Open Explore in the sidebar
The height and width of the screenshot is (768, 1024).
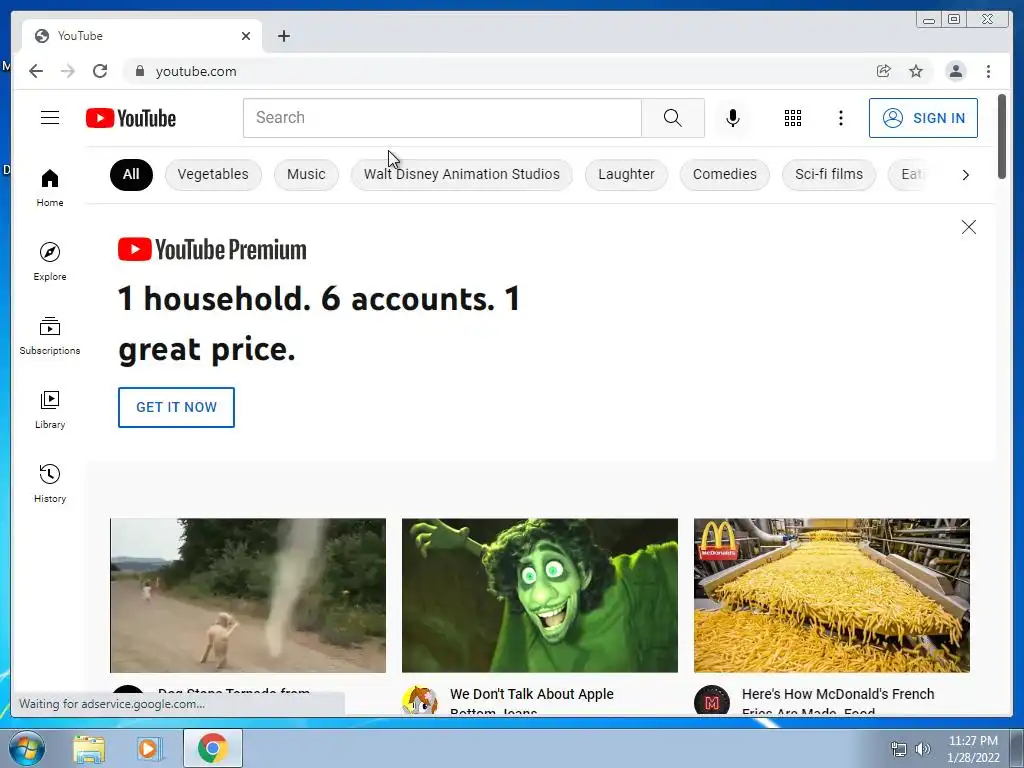(x=50, y=261)
